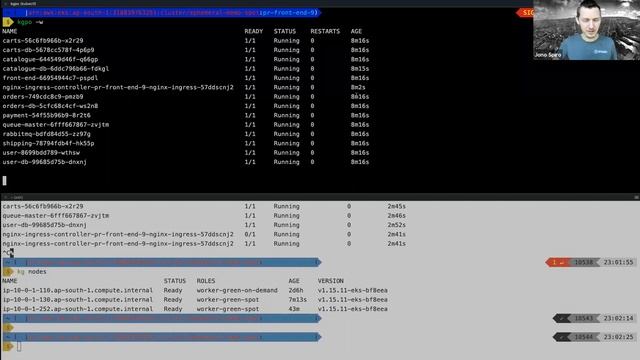Click the ROLES column header
Viewport: 640px width, 360px height.
point(206,281)
